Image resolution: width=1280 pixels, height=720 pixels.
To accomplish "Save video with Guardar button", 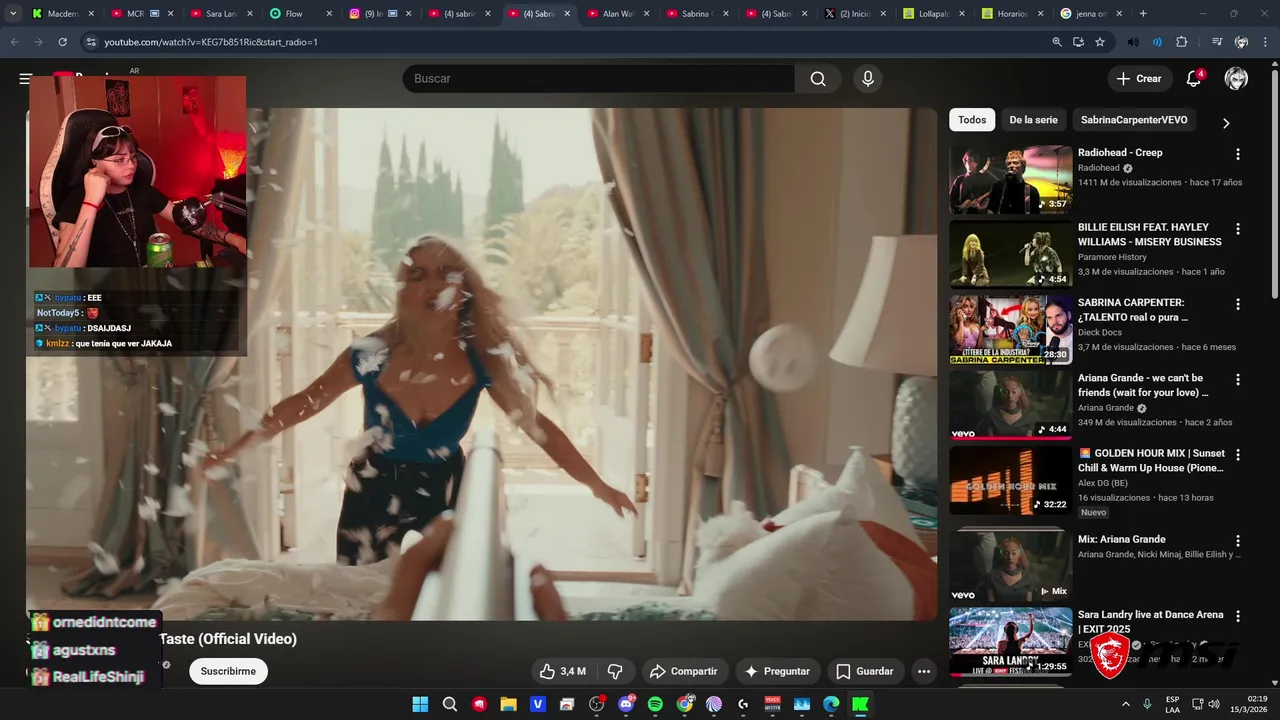I will 865,671.
